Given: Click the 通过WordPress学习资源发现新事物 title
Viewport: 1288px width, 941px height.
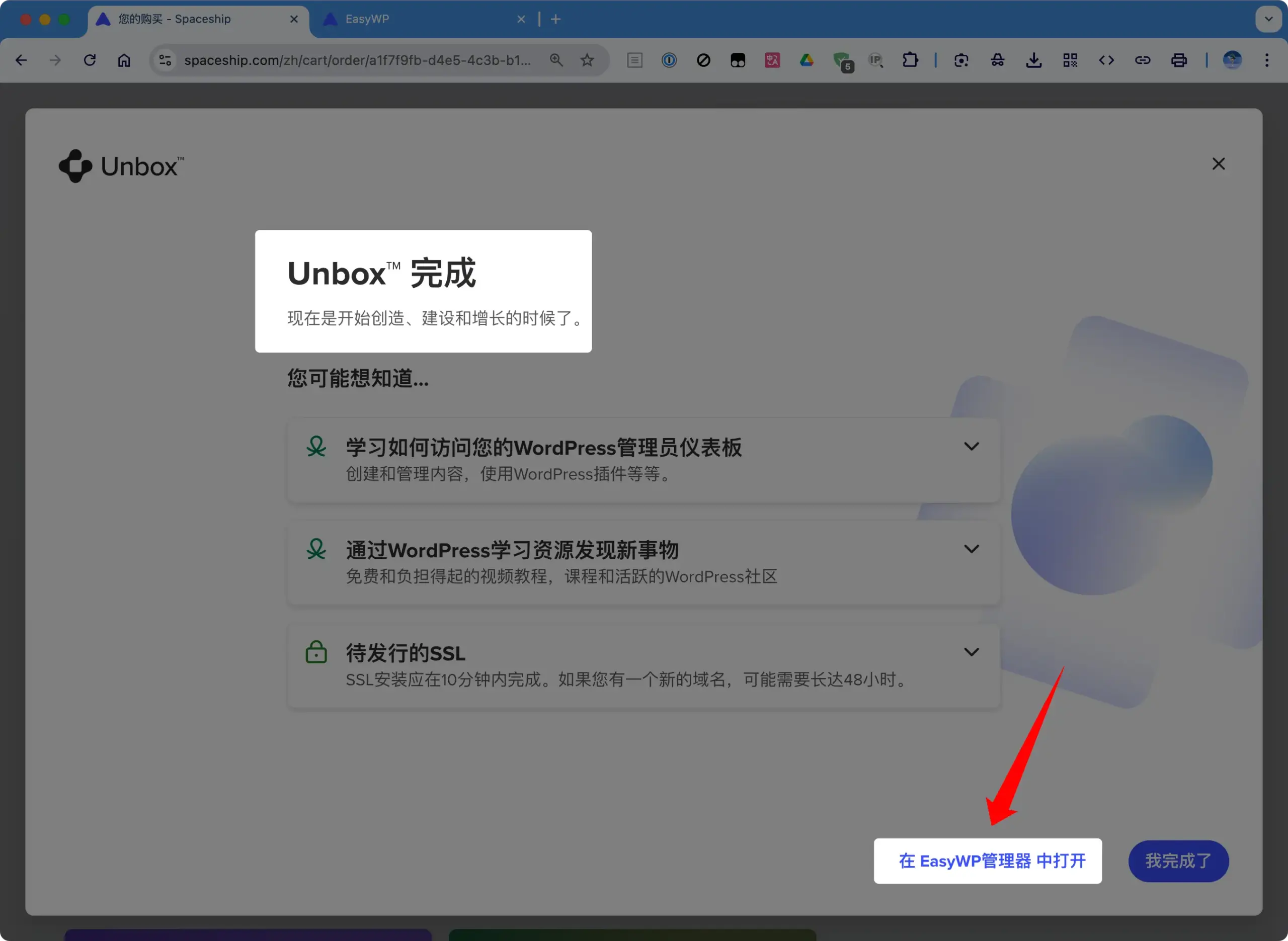Looking at the screenshot, I should click(x=512, y=550).
